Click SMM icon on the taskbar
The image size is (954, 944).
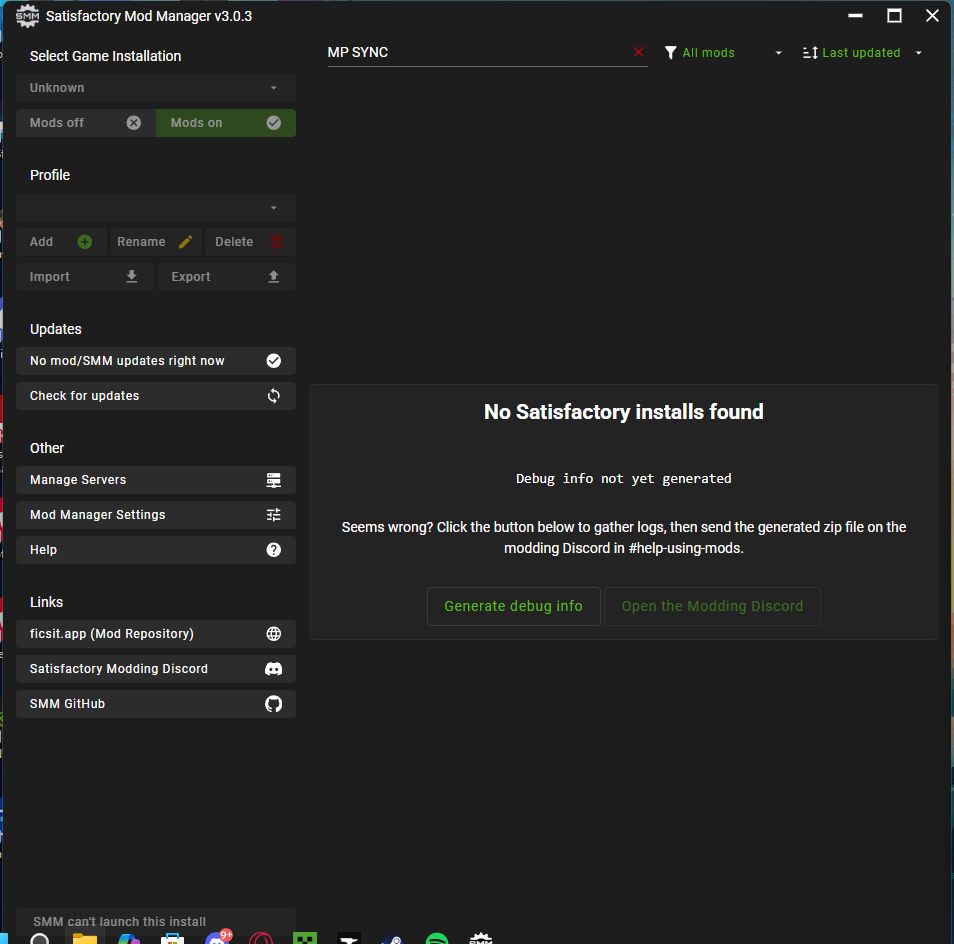(x=481, y=939)
